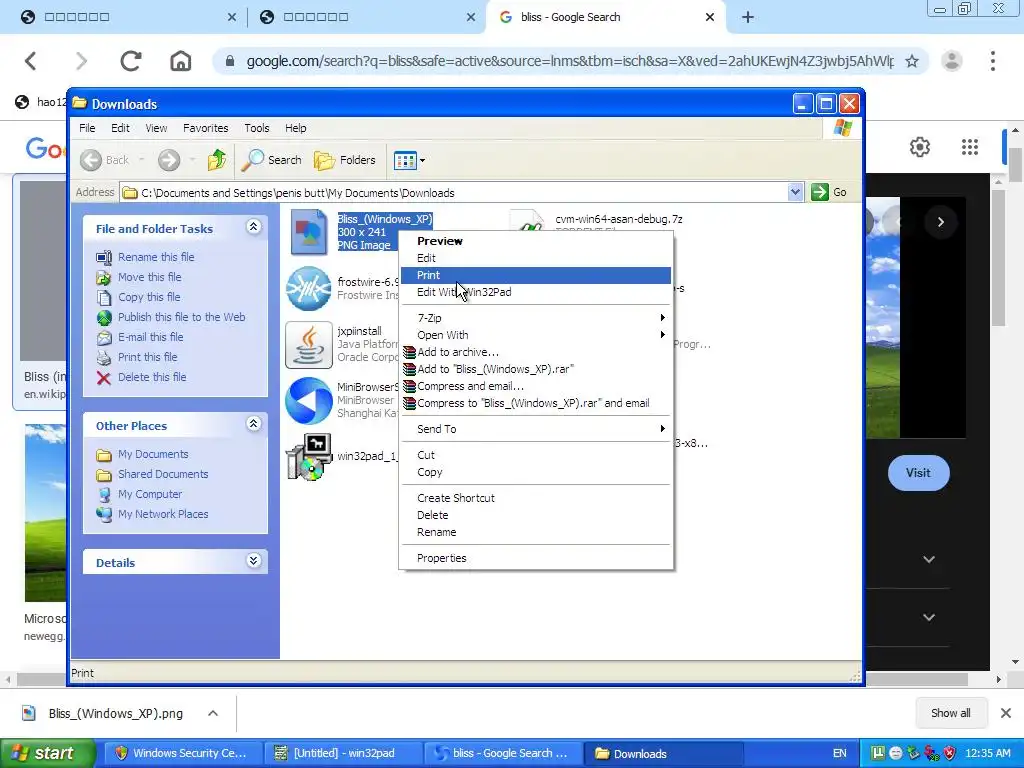1024x768 pixels.
Task: Choose Rename in the context menu
Action: (536, 532)
